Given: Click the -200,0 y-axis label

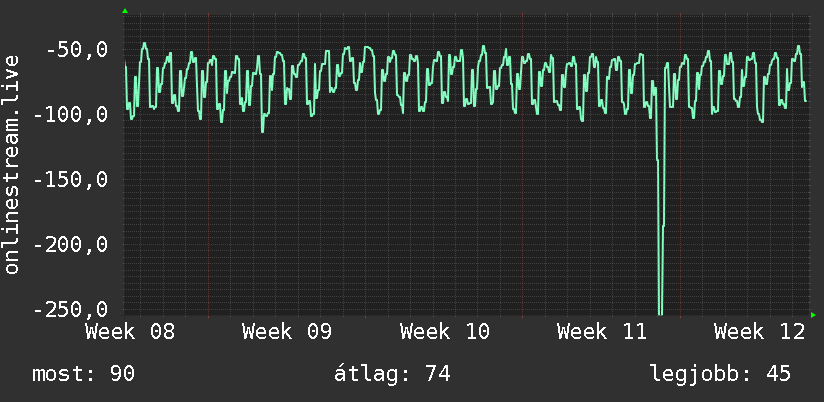Looking at the screenshot, I should [x=70, y=245].
